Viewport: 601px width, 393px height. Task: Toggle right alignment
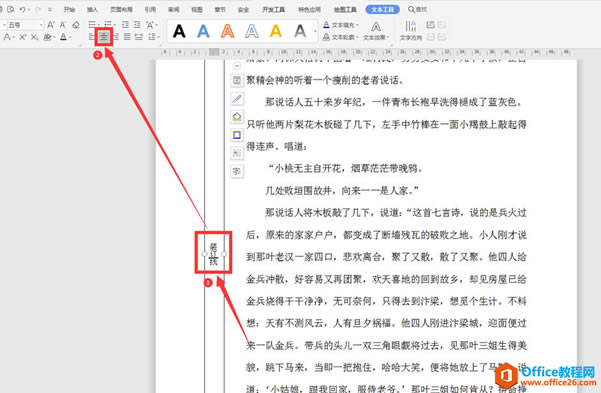116,37
